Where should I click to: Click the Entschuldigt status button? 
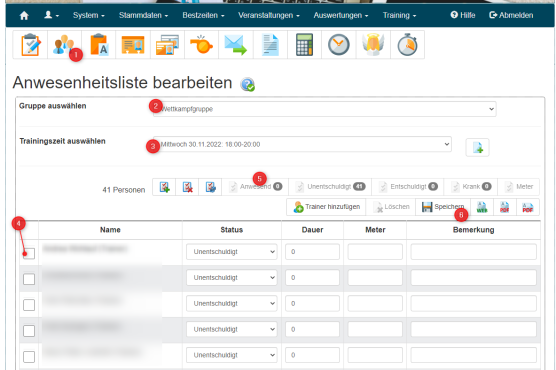point(408,187)
